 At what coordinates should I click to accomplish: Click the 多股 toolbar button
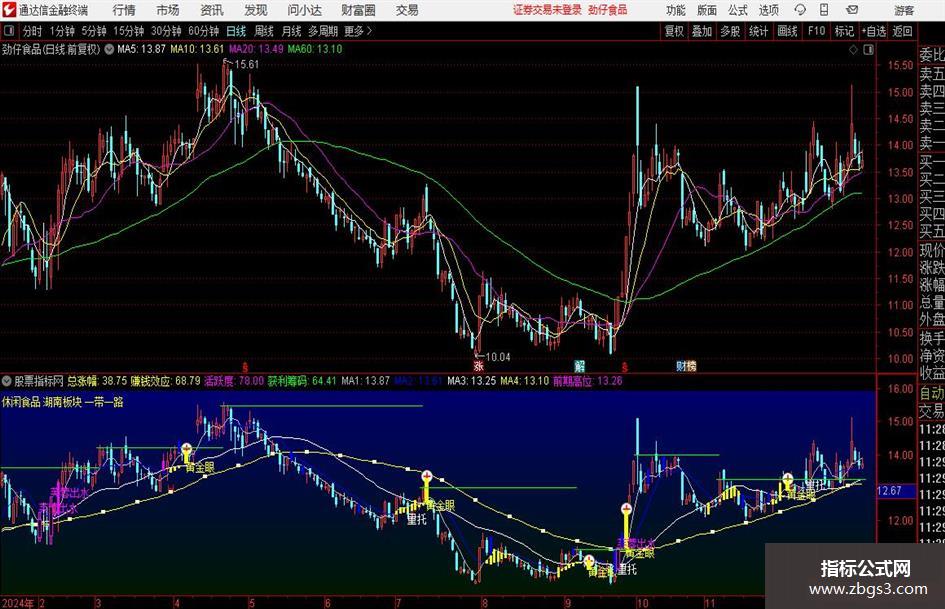point(730,31)
